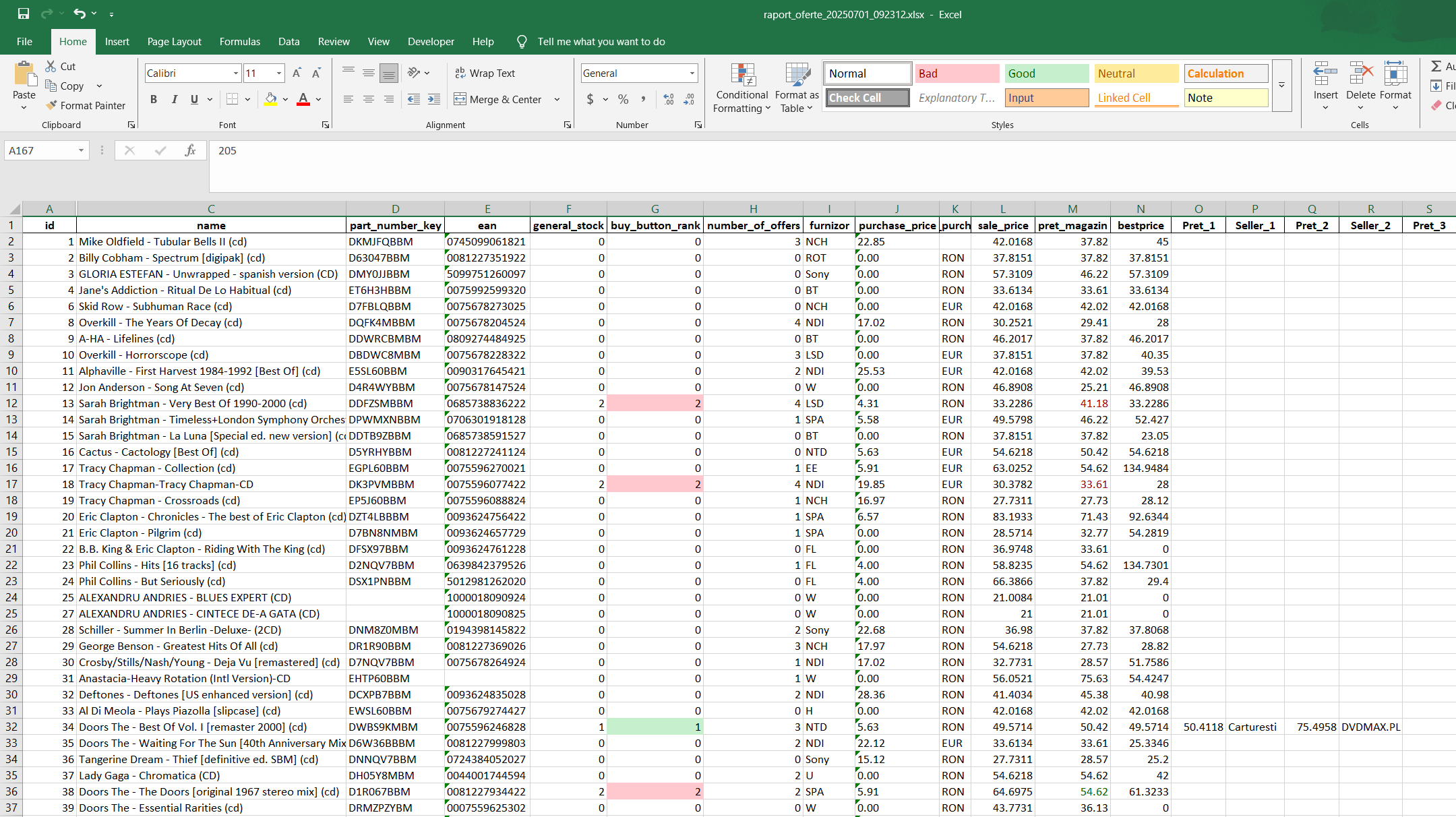This screenshot has height=817, width=1456.
Task: Toggle Wrap Text
Action: click(x=485, y=73)
